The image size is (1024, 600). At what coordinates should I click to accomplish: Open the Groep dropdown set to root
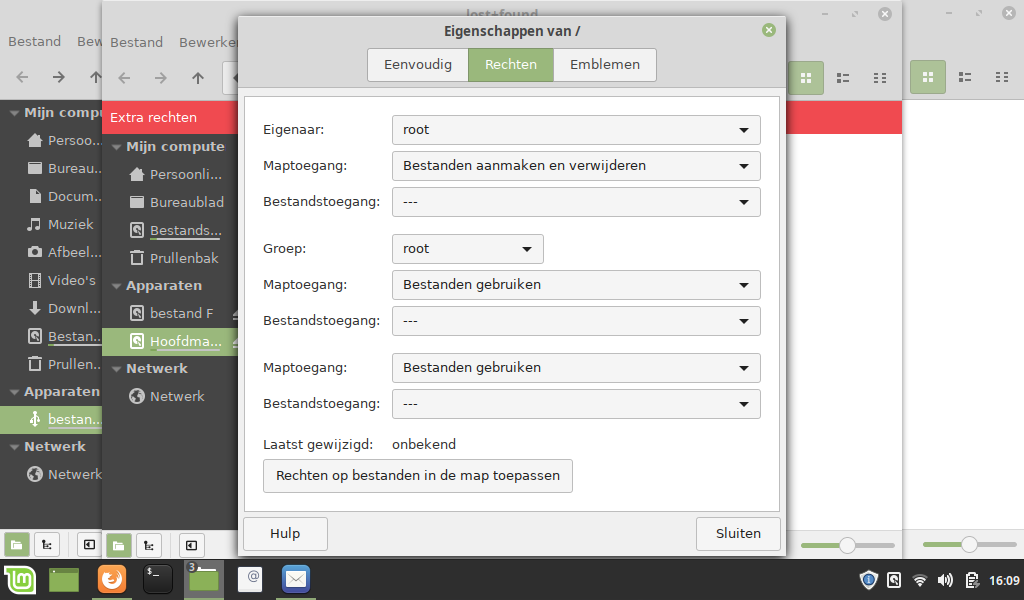coord(467,248)
